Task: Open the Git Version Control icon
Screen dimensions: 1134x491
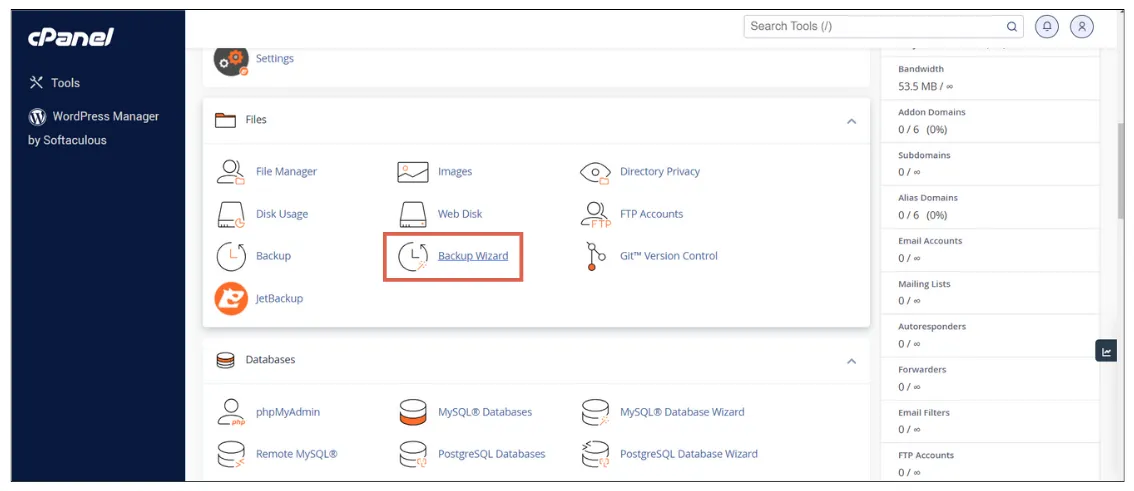Action: 596,256
